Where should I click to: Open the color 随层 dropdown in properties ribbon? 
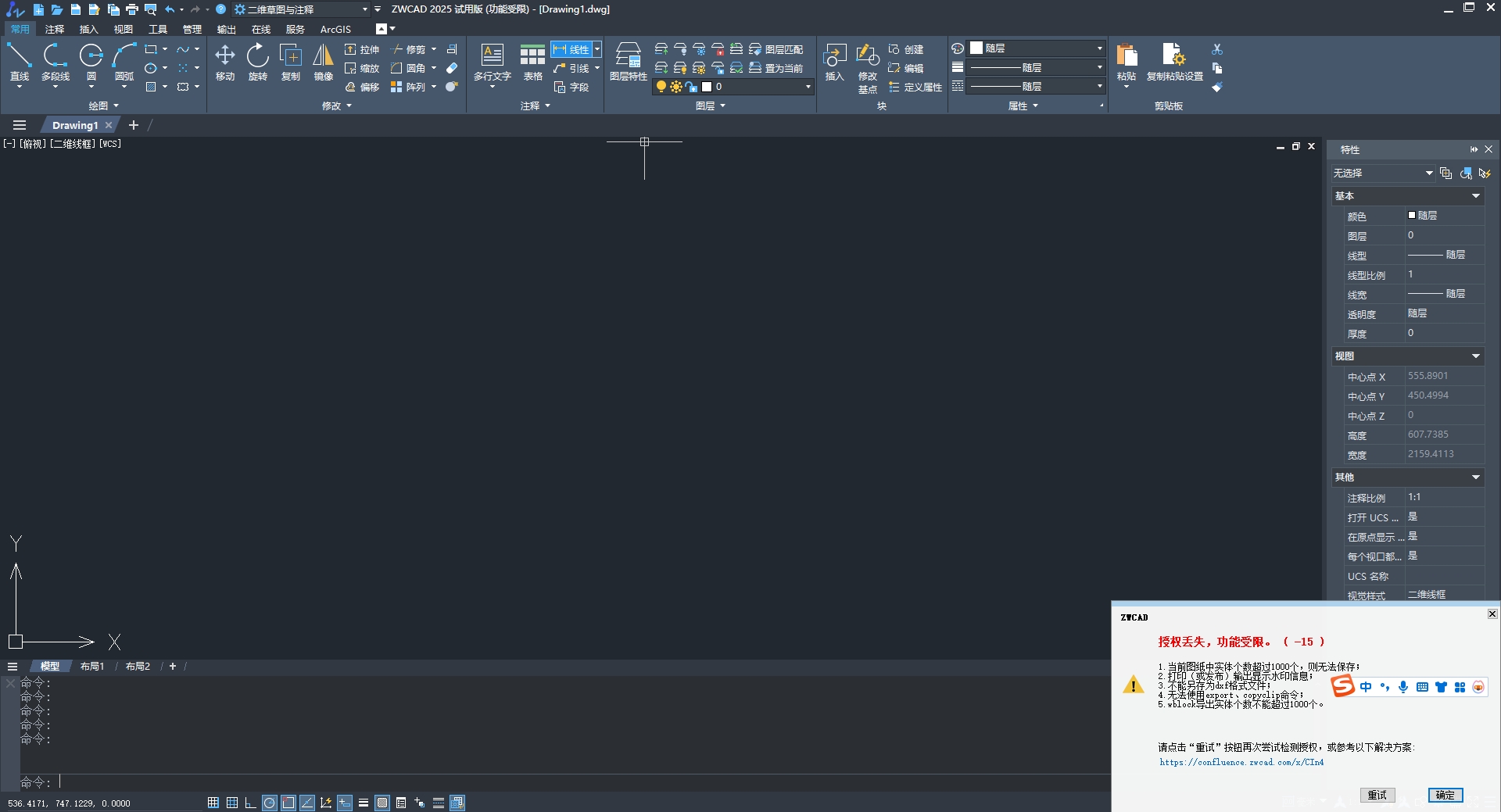point(1037,48)
